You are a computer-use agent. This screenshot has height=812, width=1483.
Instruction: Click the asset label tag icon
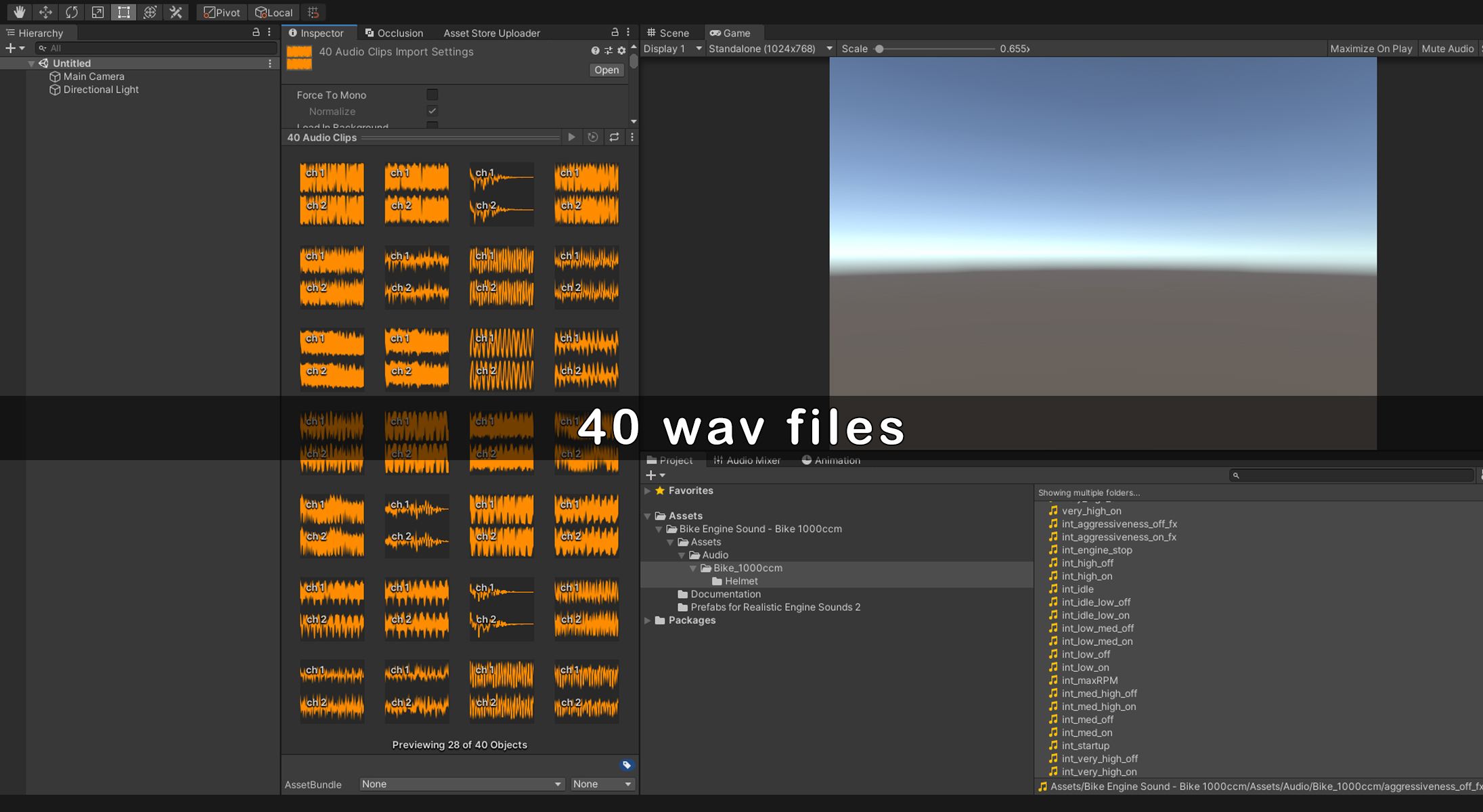[627, 765]
